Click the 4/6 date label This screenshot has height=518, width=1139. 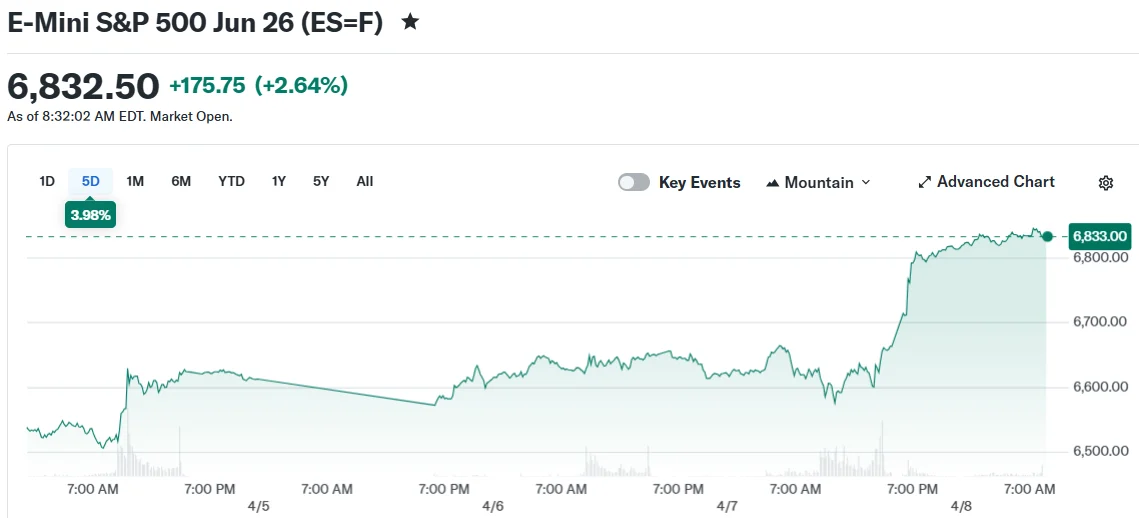click(493, 505)
